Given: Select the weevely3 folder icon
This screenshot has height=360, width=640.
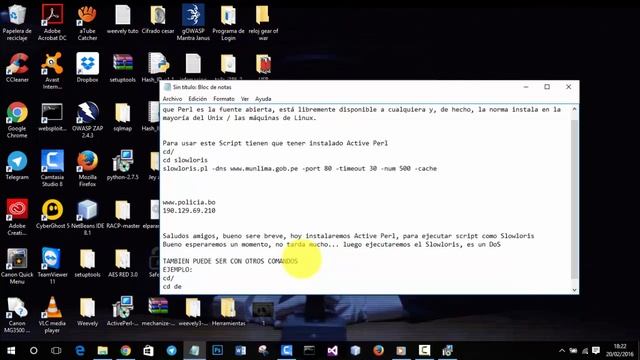Looking at the screenshot, I should click(x=193, y=311).
